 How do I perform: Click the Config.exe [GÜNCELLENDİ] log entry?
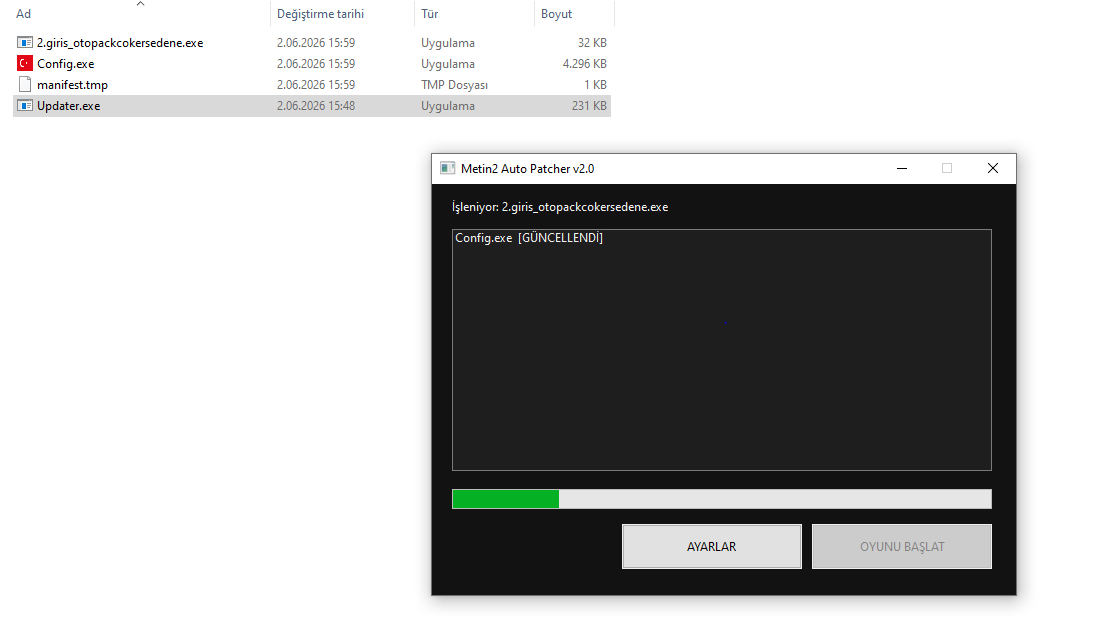529,238
